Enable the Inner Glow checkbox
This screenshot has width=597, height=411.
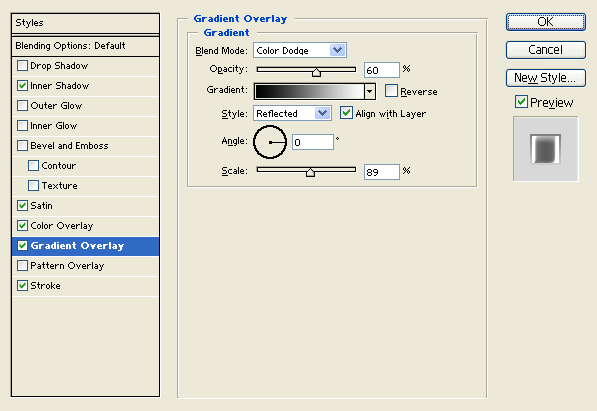pyautogui.click(x=22, y=126)
